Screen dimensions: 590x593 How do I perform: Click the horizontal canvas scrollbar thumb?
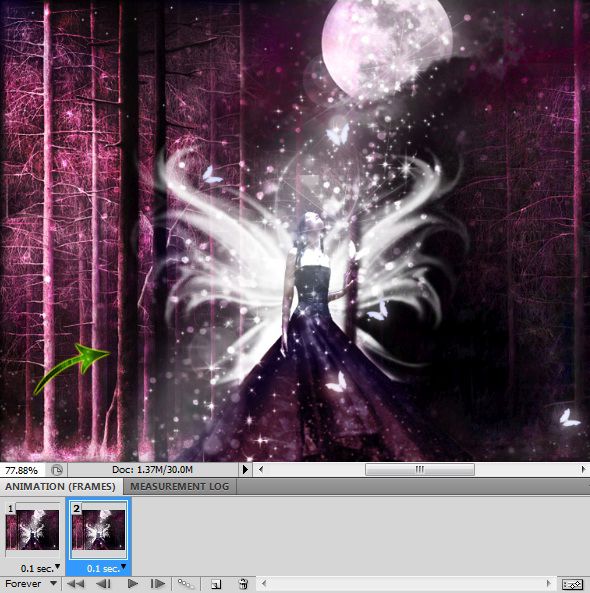pyautogui.click(x=420, y=470)
